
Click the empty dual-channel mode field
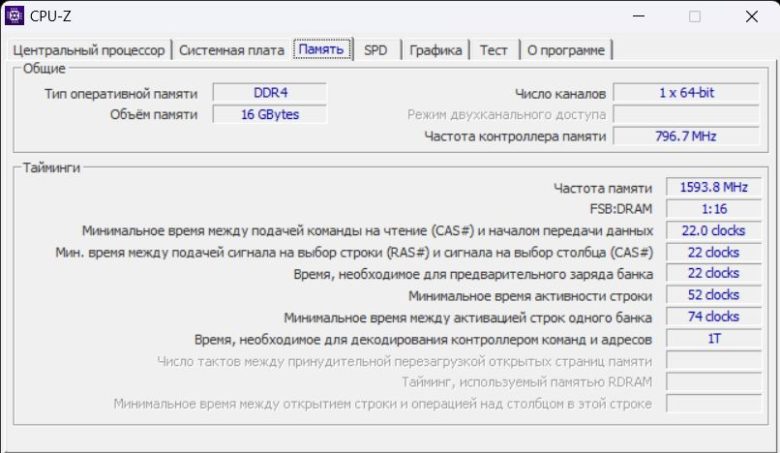(686, 114)
